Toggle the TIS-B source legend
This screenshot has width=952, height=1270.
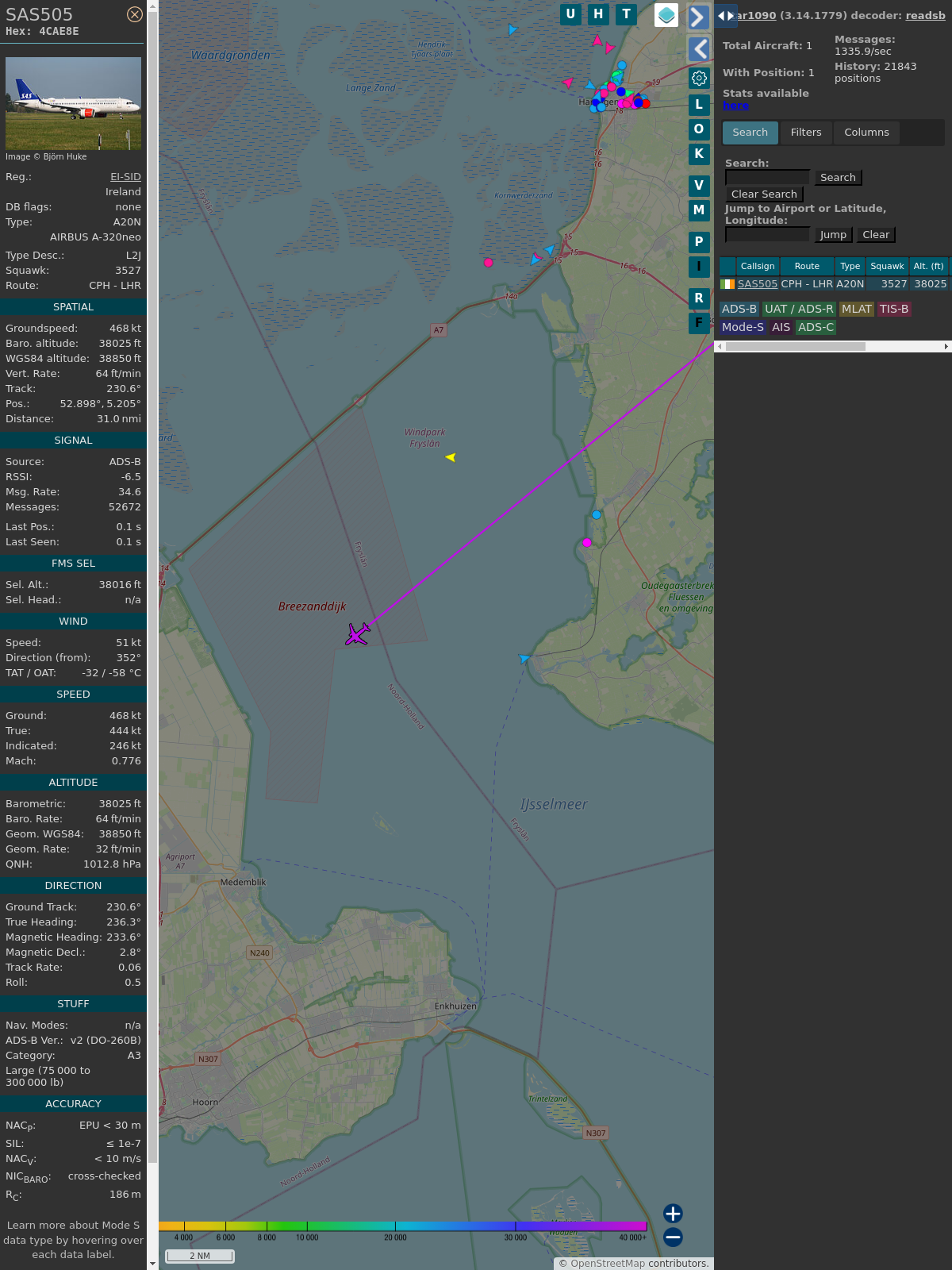(894, 310)
